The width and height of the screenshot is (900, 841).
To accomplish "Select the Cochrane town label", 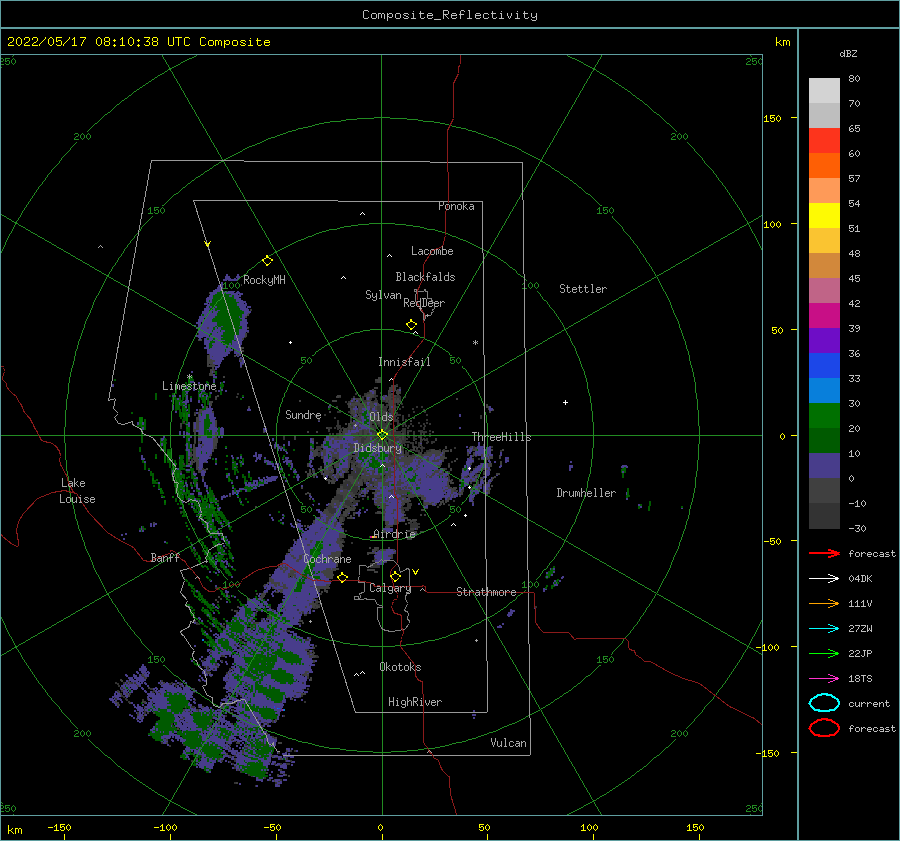I will [327, 559].
